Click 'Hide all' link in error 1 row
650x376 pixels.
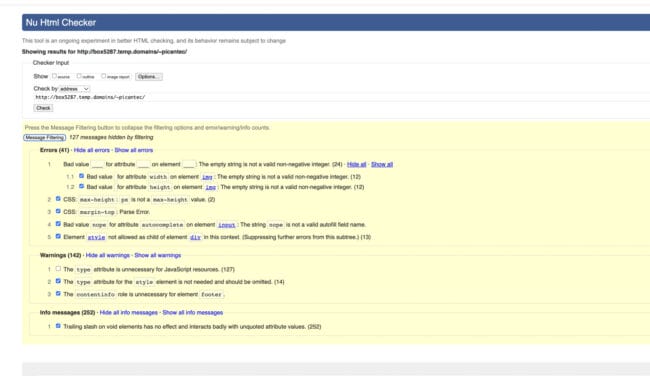[x=357, y=165]
